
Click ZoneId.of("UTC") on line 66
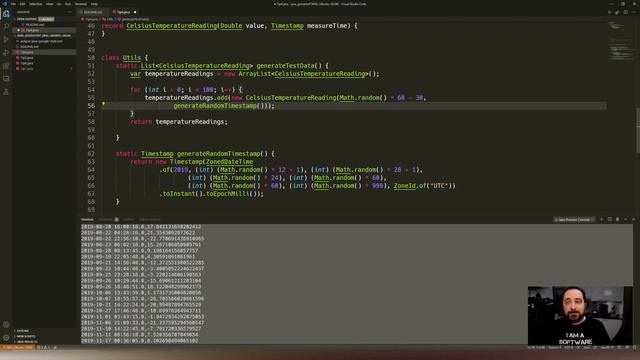click(424, 186)
